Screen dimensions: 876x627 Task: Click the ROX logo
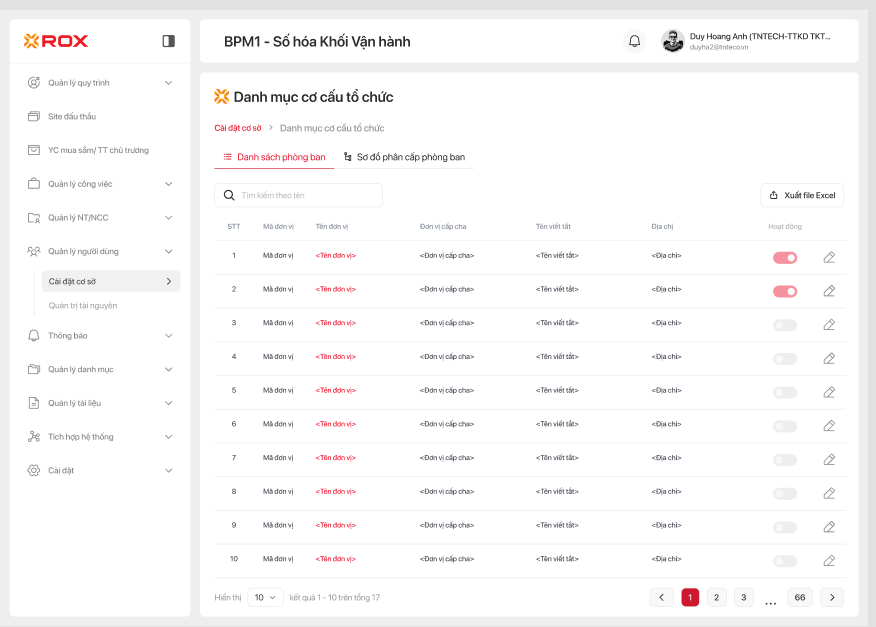[x=56, y=41]
